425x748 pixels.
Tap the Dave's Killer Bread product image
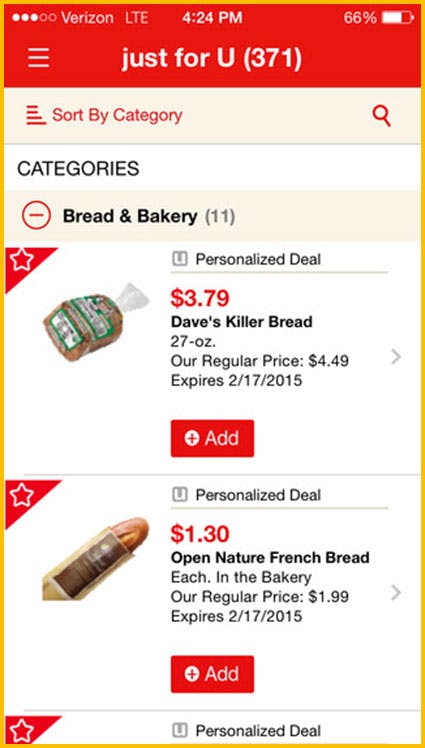coord(95,321)
